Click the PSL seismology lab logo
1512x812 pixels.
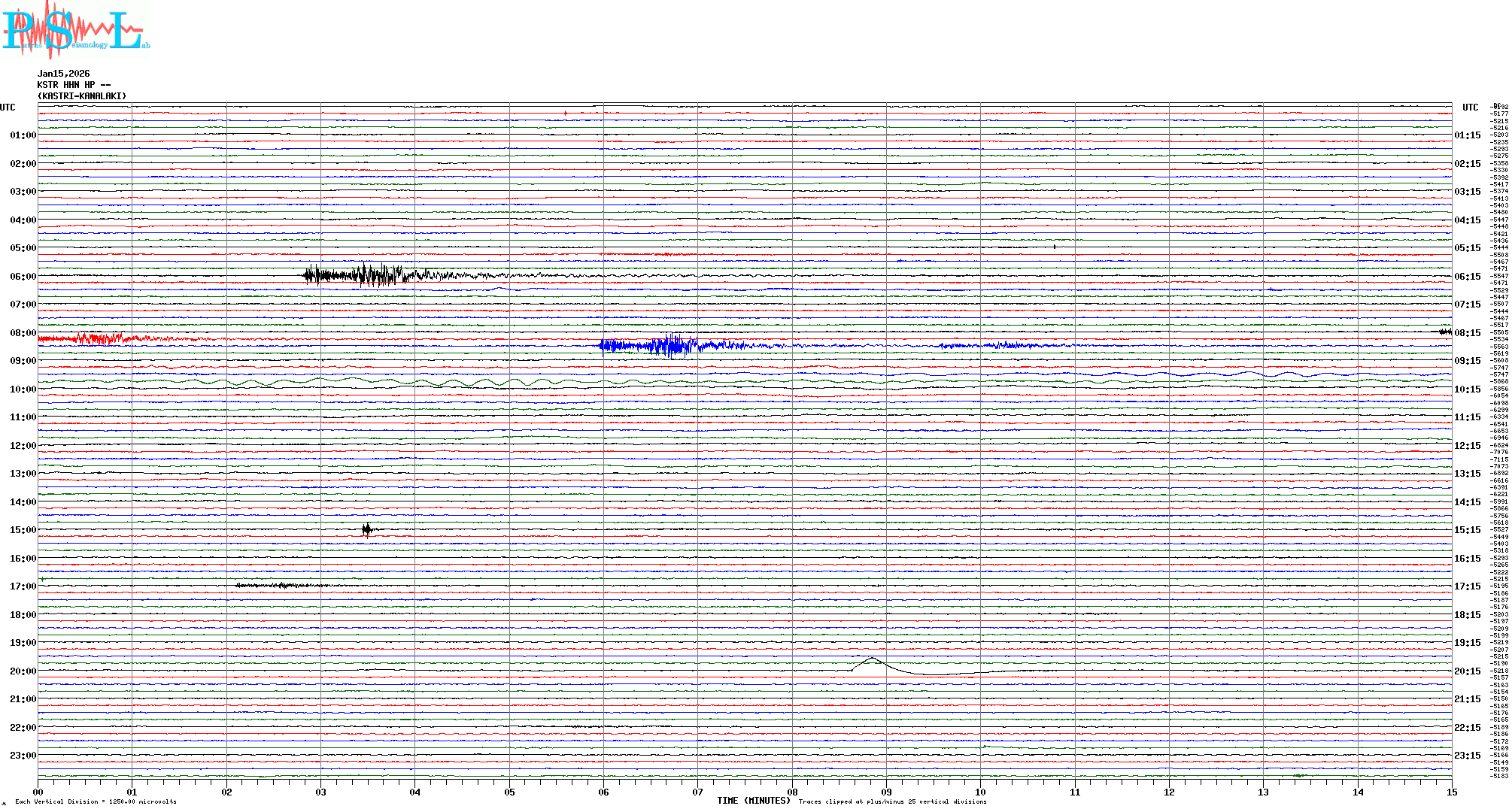point(75,30)
